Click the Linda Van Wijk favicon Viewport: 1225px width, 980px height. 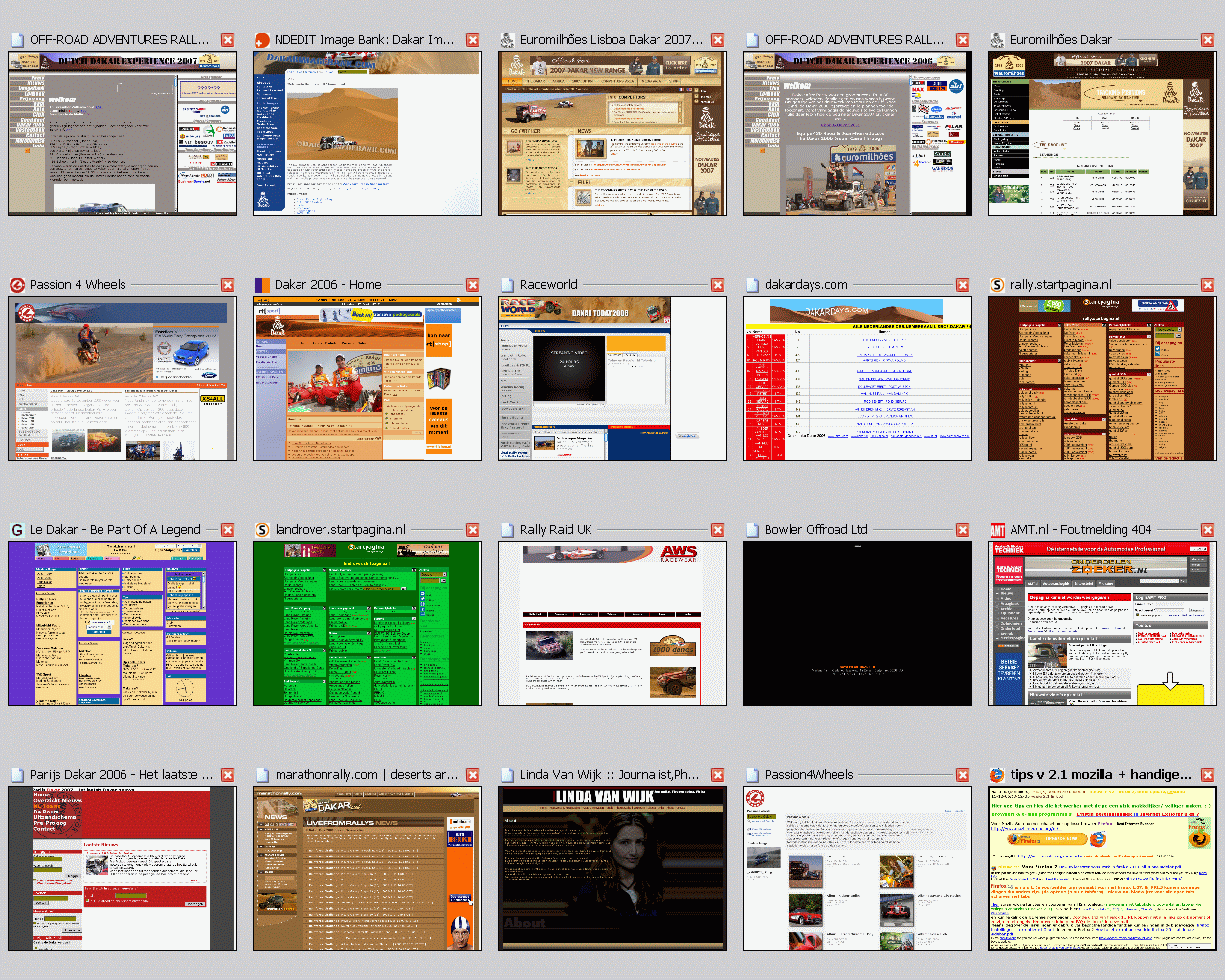point(507,775)
